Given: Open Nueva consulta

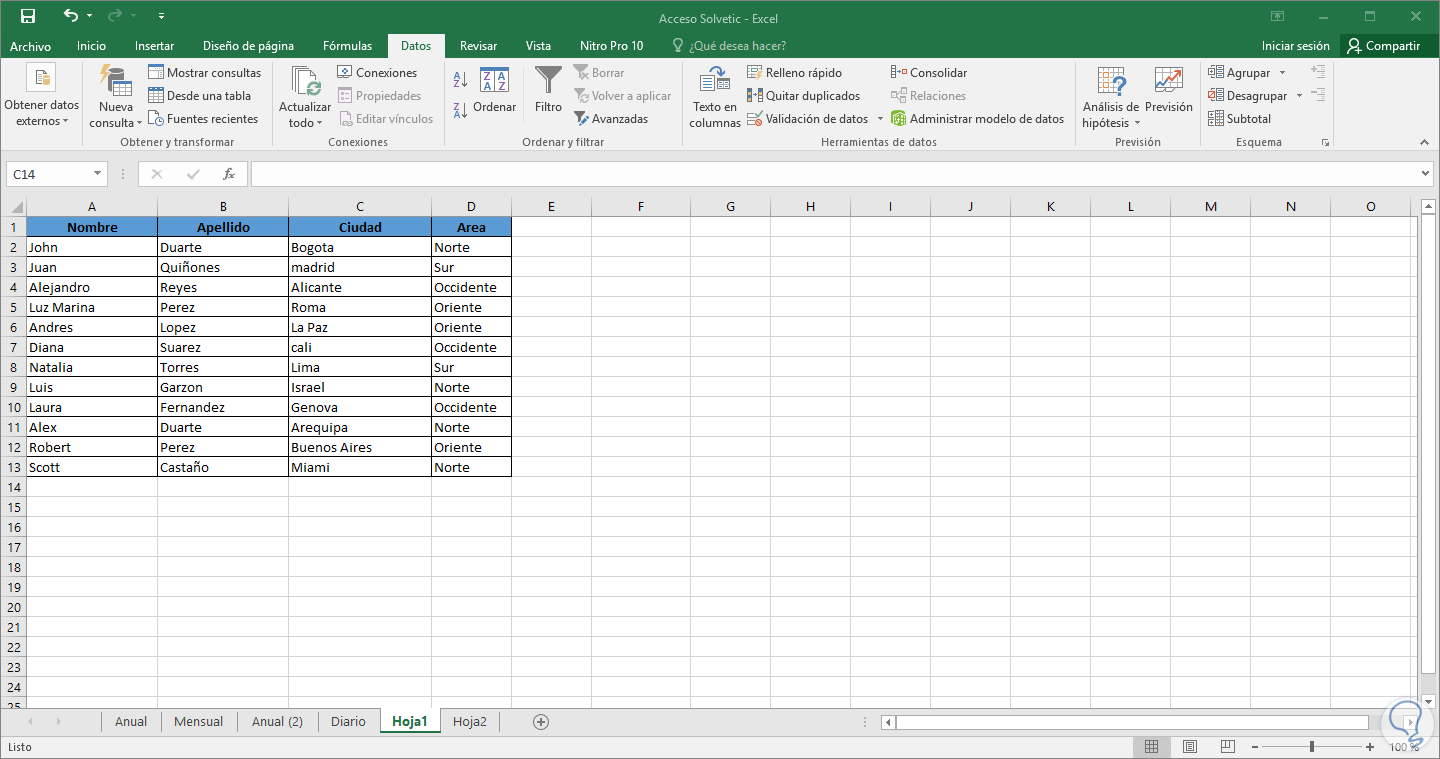Looking at the screenshot, I should (x=116, y=97).
